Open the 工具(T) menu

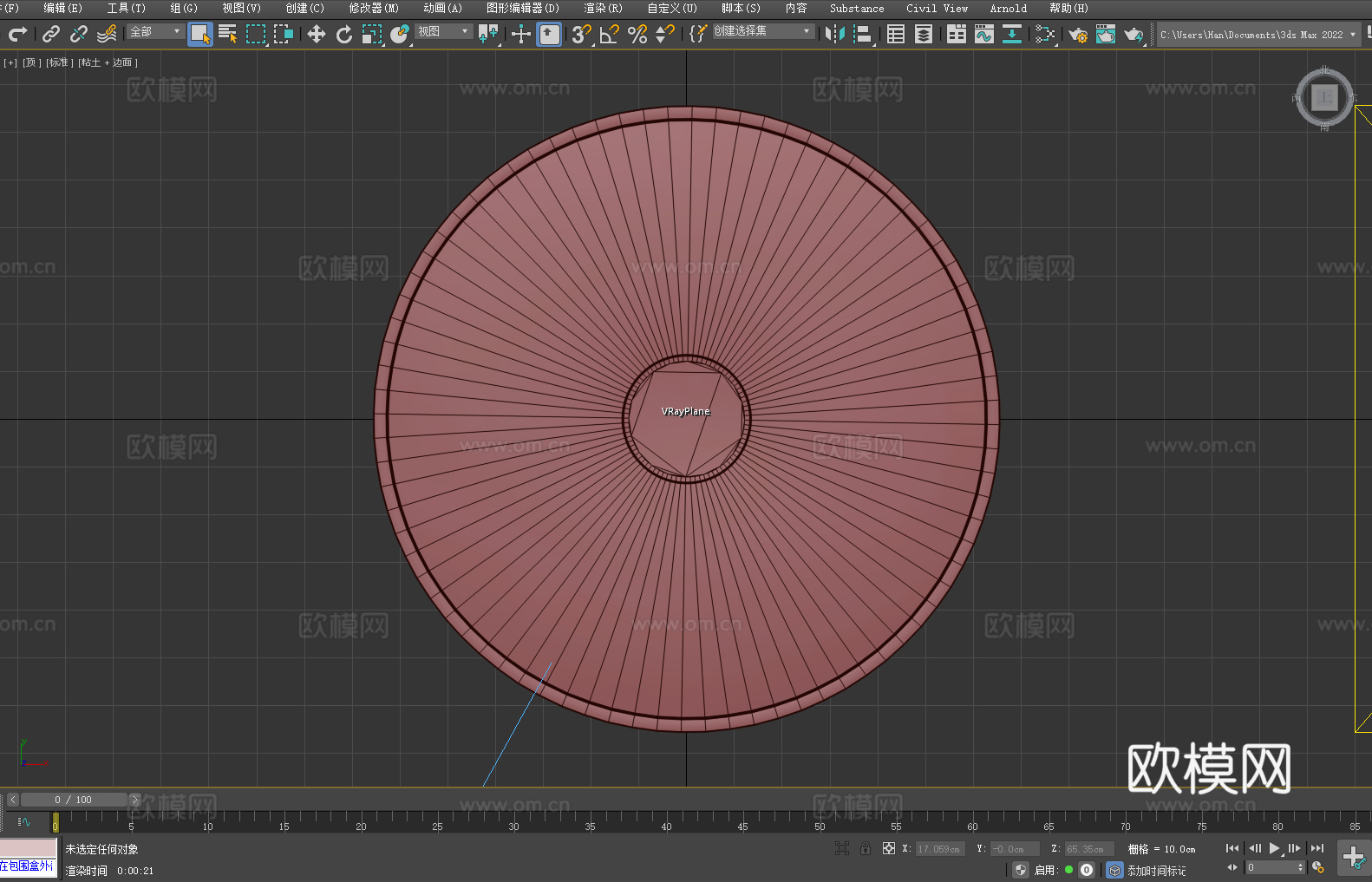click(127, 8)
